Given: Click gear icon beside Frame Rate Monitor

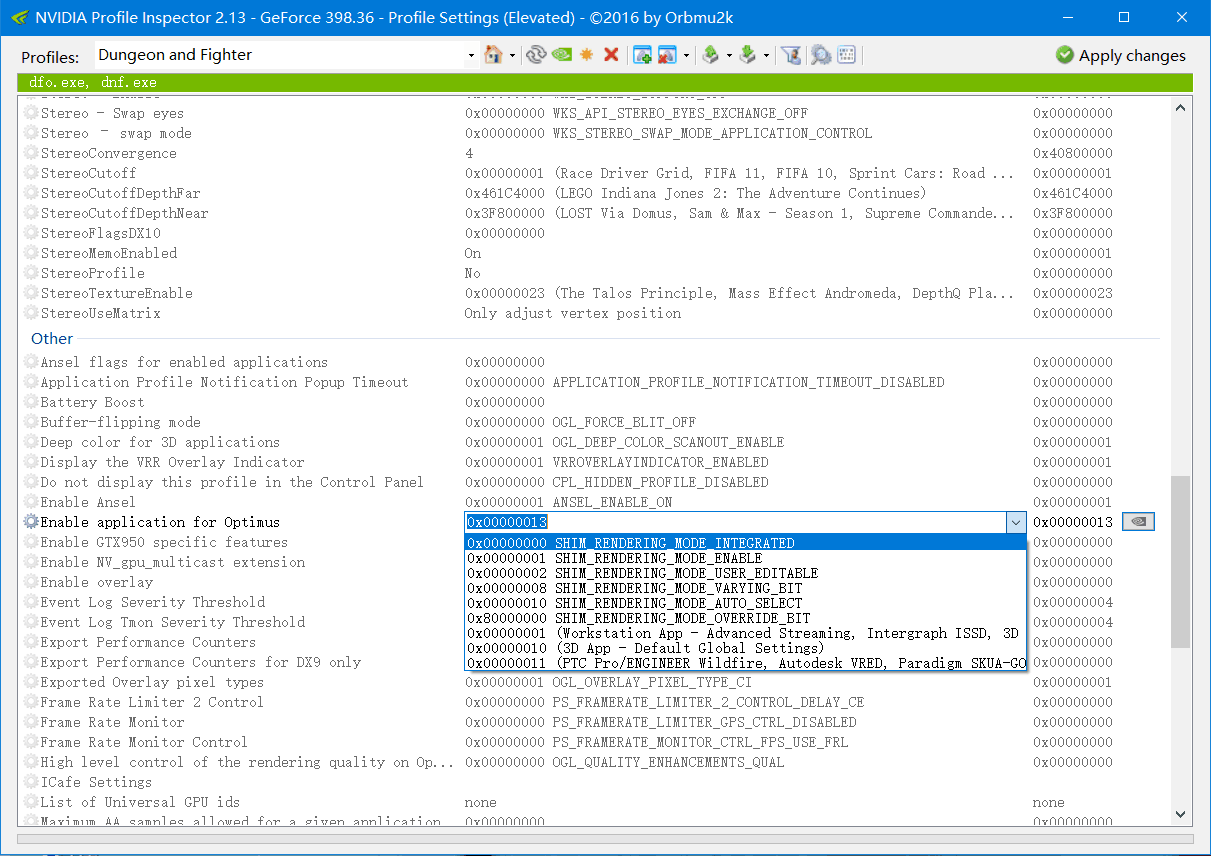Looking at the screenshot, I should (x=31, y=722).
